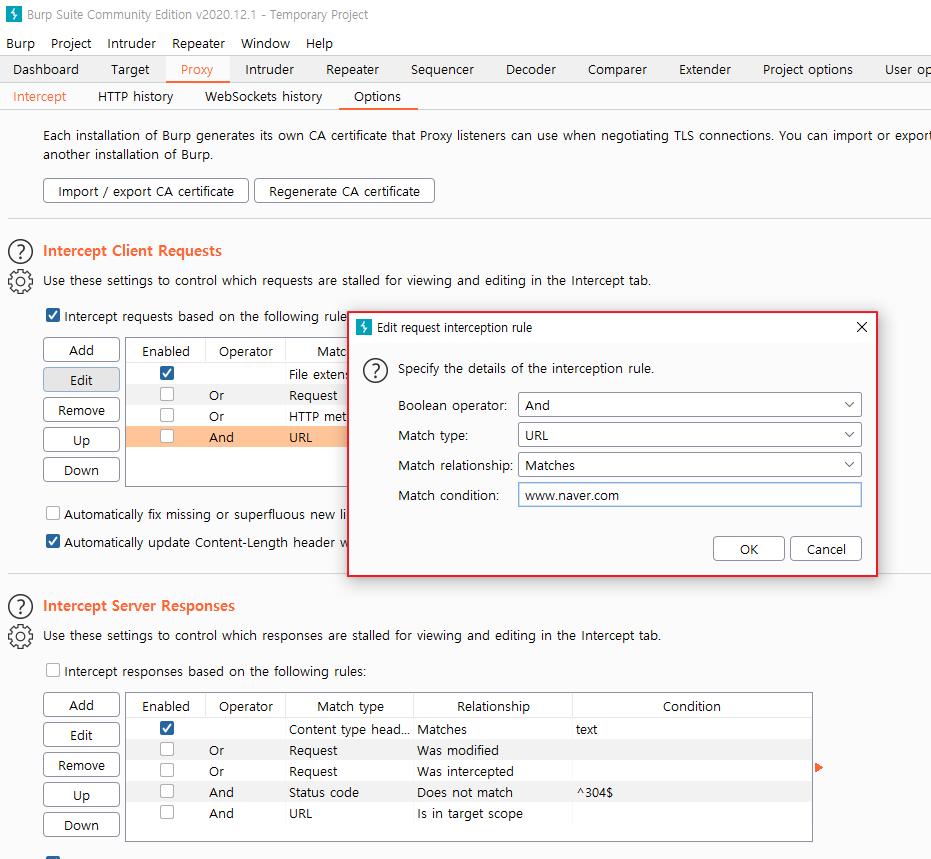Click Down in Intercept Server Responses
Viewport: 931px width, 859px height.
coord(81,825)
